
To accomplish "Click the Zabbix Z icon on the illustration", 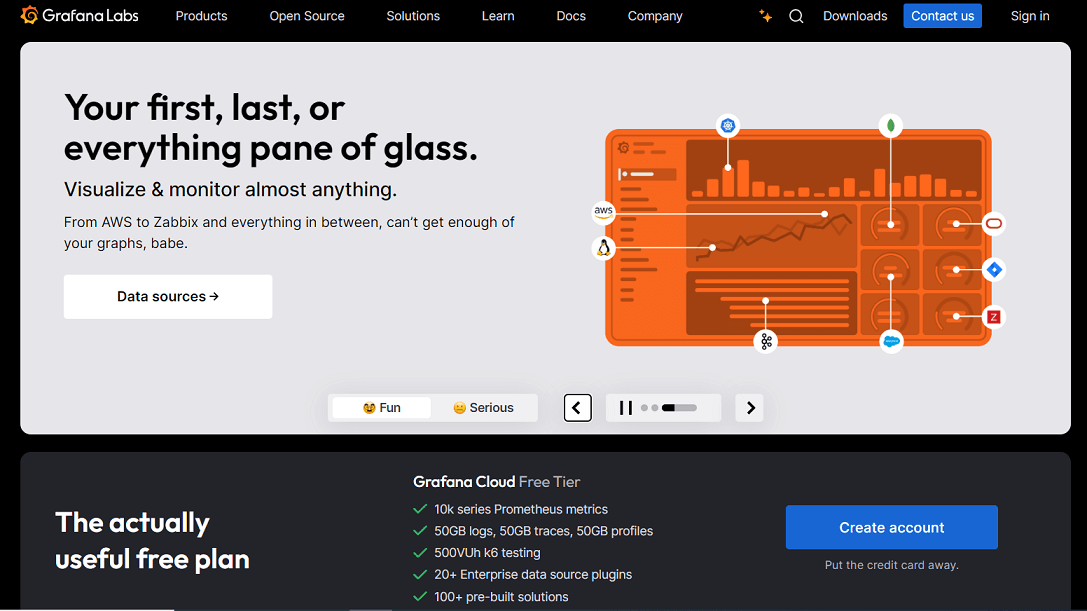I will point(992,316).
